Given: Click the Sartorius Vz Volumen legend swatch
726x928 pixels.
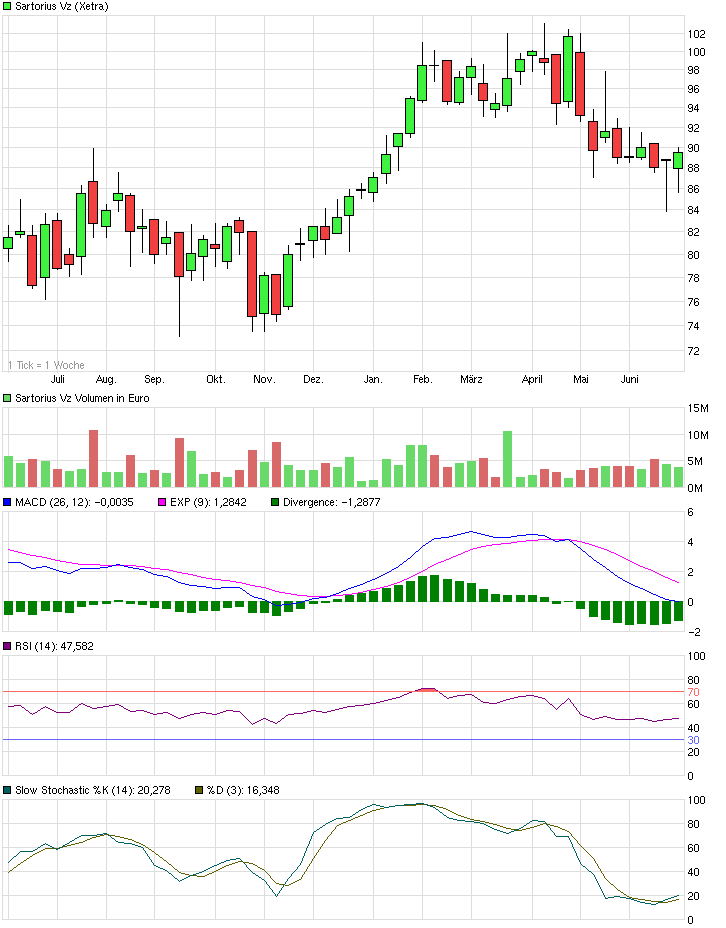Looking at the screenshot, I should (7, 398).
